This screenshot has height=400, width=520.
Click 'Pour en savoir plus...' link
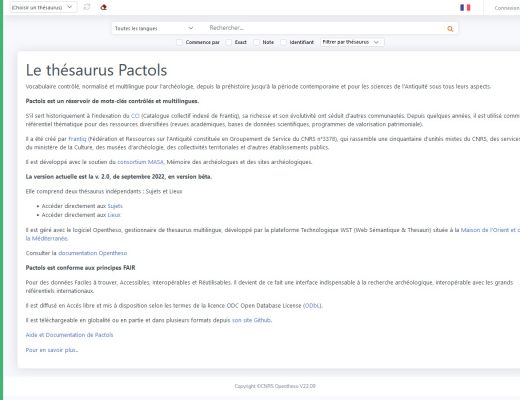52,350
